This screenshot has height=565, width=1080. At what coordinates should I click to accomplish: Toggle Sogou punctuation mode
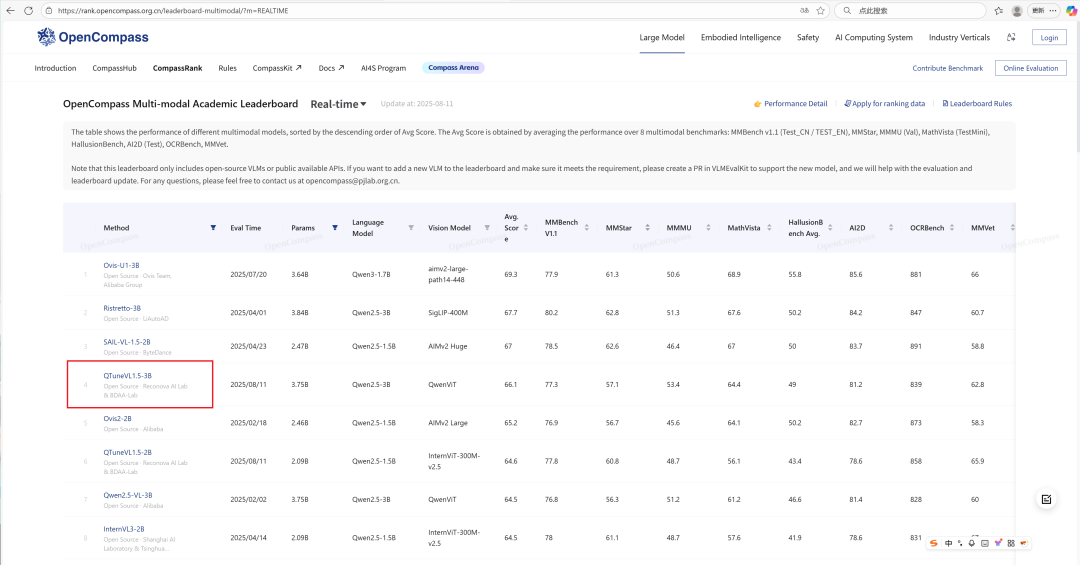point(960,543)
